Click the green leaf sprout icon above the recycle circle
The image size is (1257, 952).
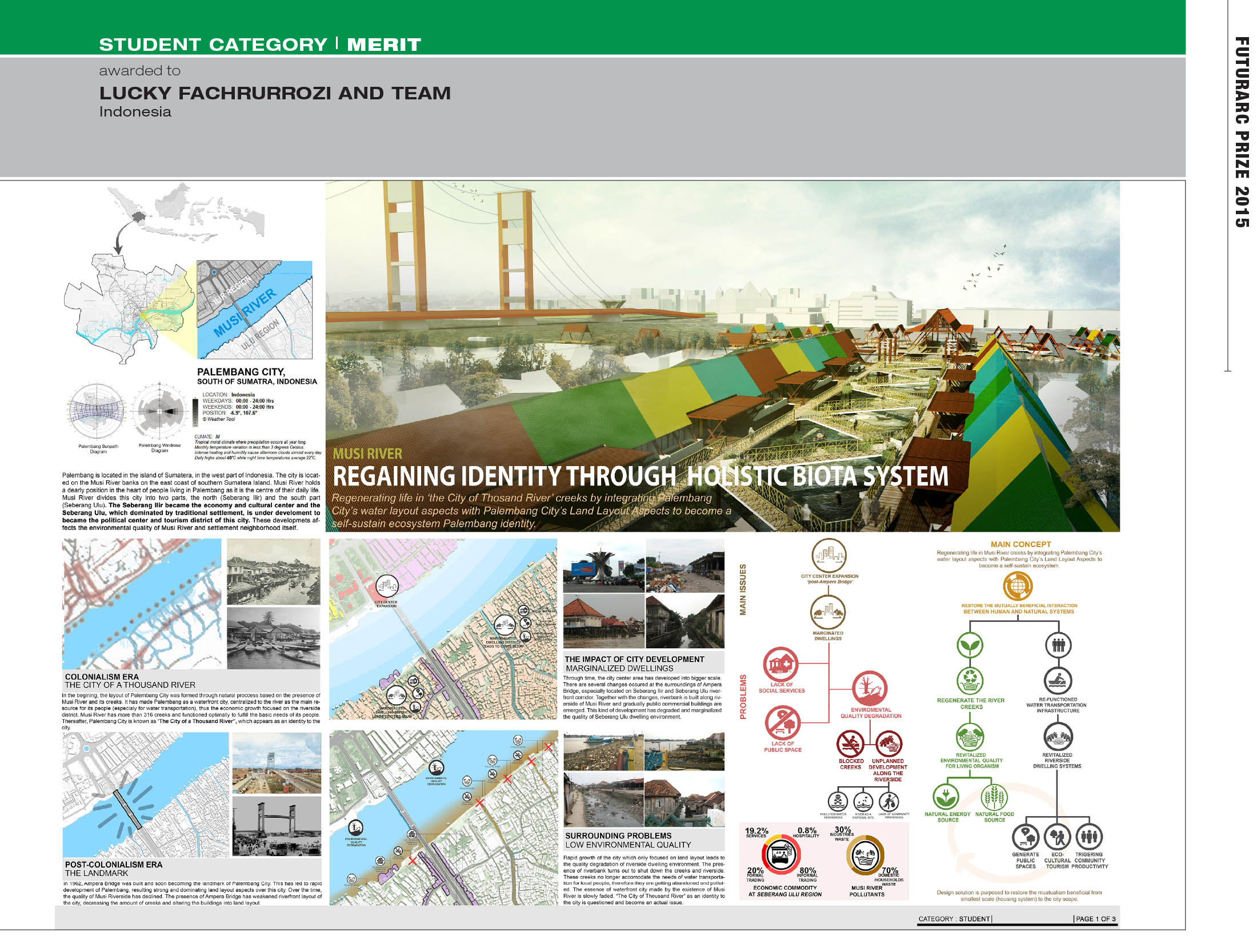tap(970, 645)
